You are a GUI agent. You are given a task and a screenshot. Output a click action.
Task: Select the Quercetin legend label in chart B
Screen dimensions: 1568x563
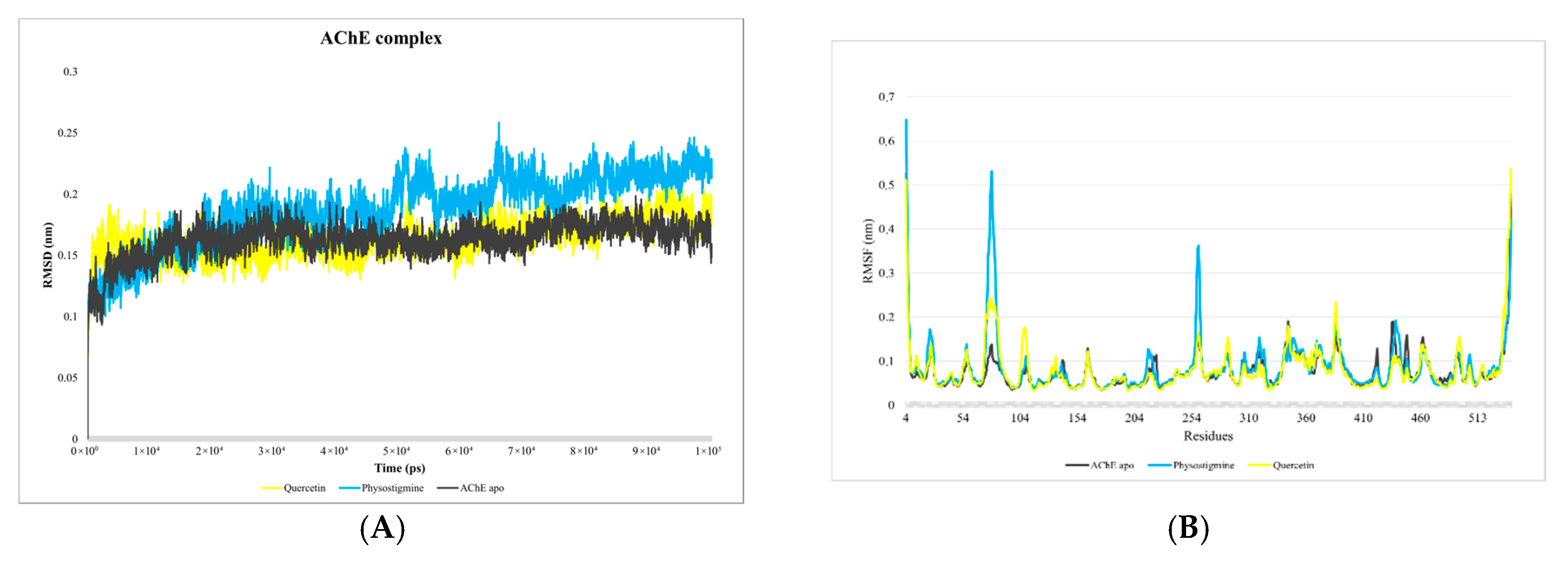point(1293,466)
